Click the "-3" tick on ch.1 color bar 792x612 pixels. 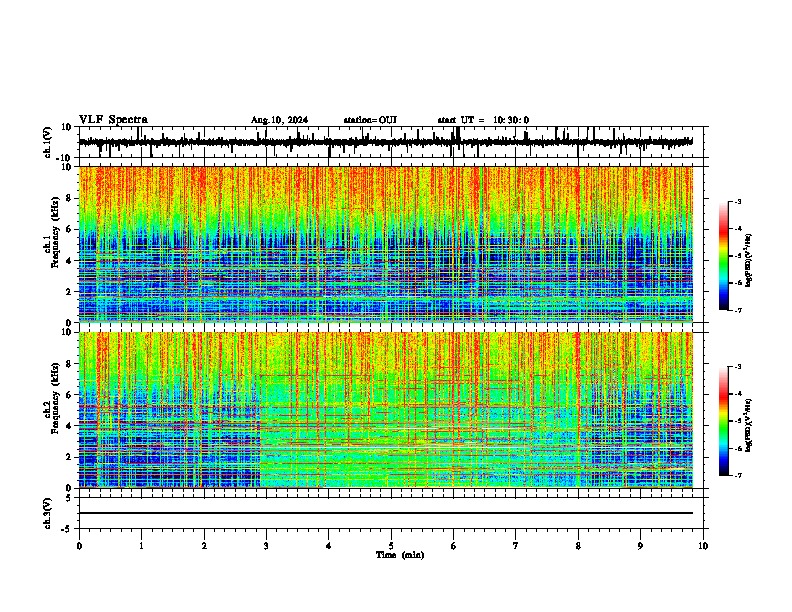[x=738, y=201]
